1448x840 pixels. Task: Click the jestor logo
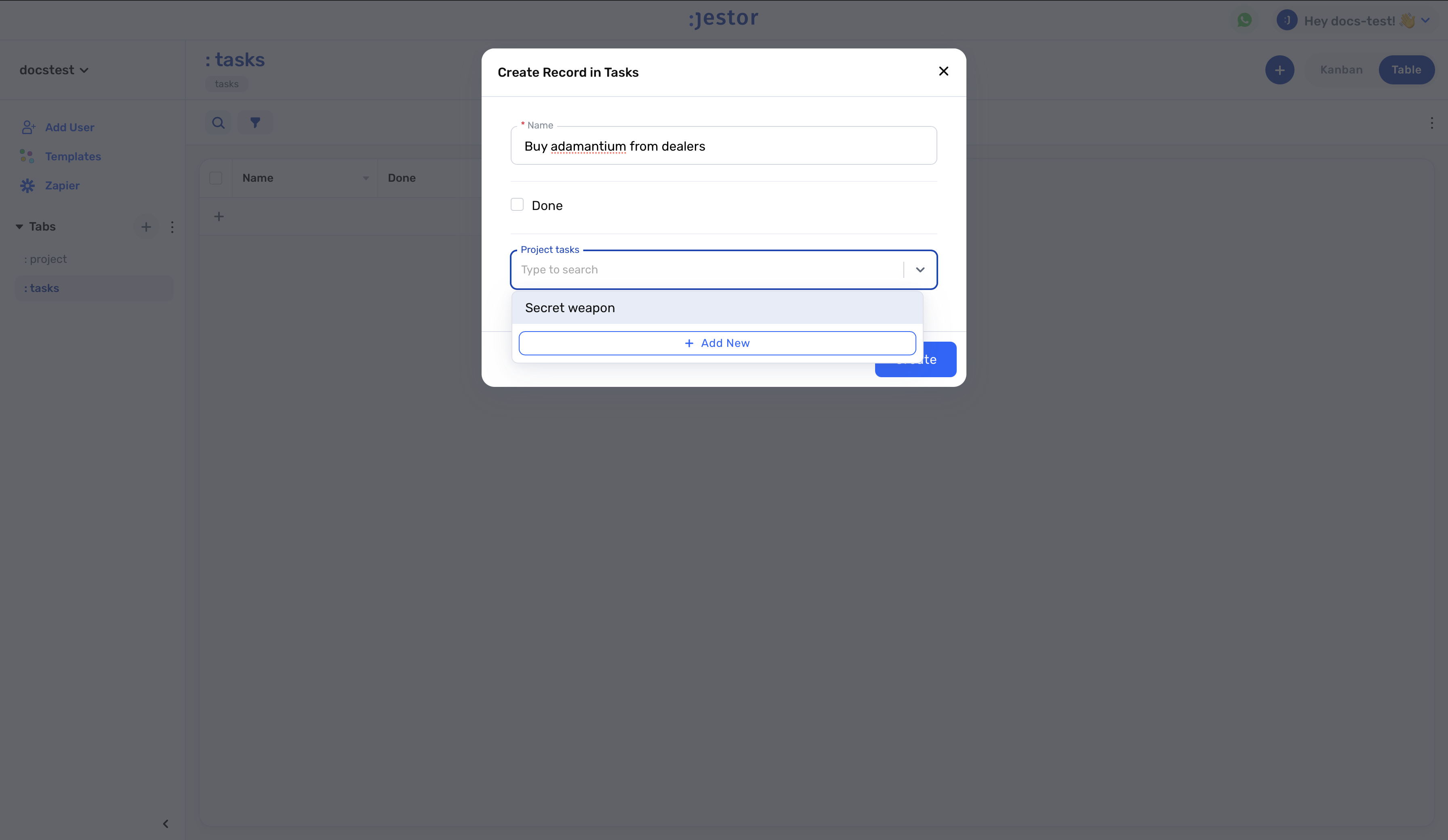pos(724,19)
